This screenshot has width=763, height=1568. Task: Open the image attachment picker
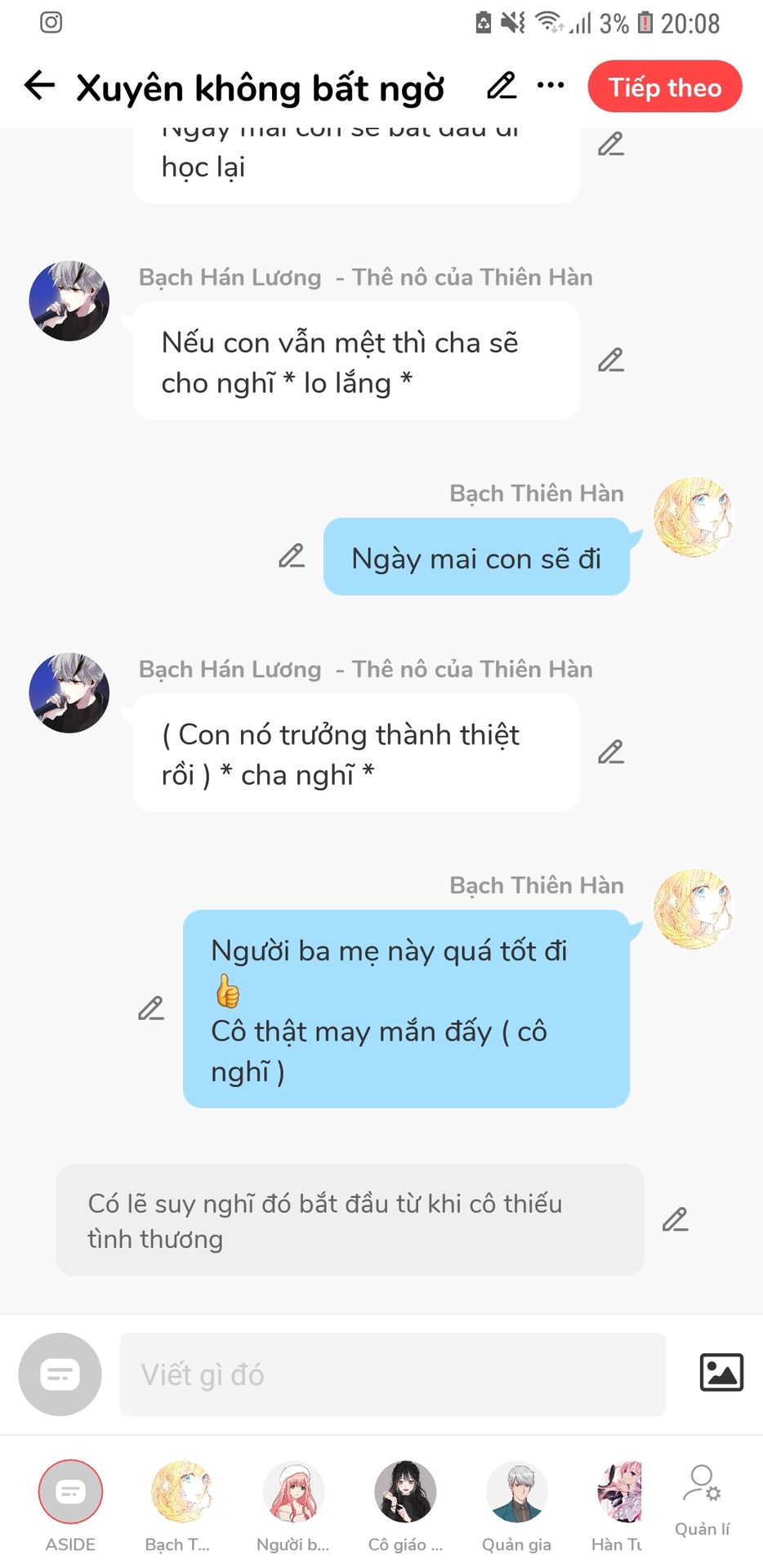click(721, 1372)
